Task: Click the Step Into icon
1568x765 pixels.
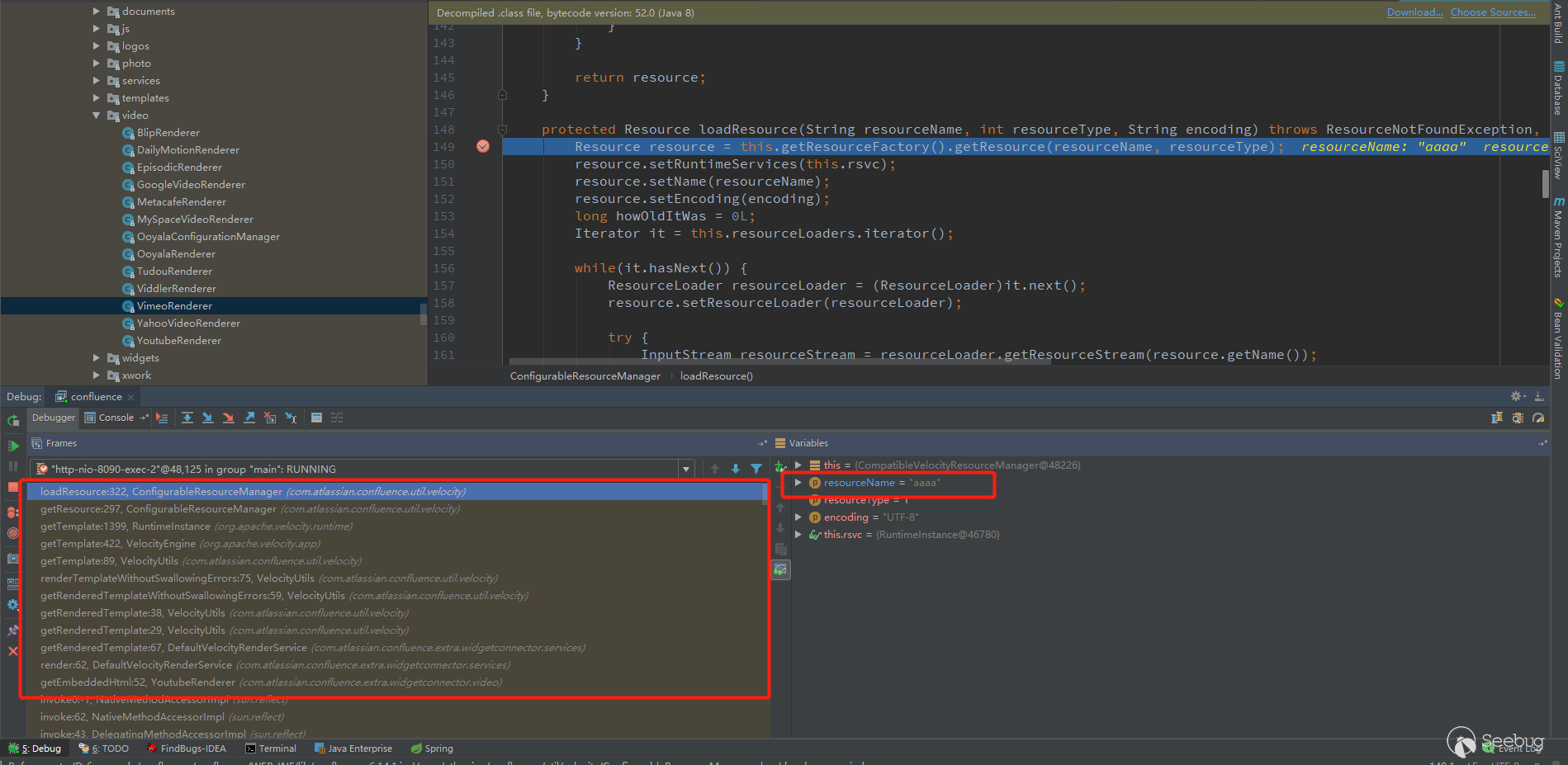Action: point(207,418)
